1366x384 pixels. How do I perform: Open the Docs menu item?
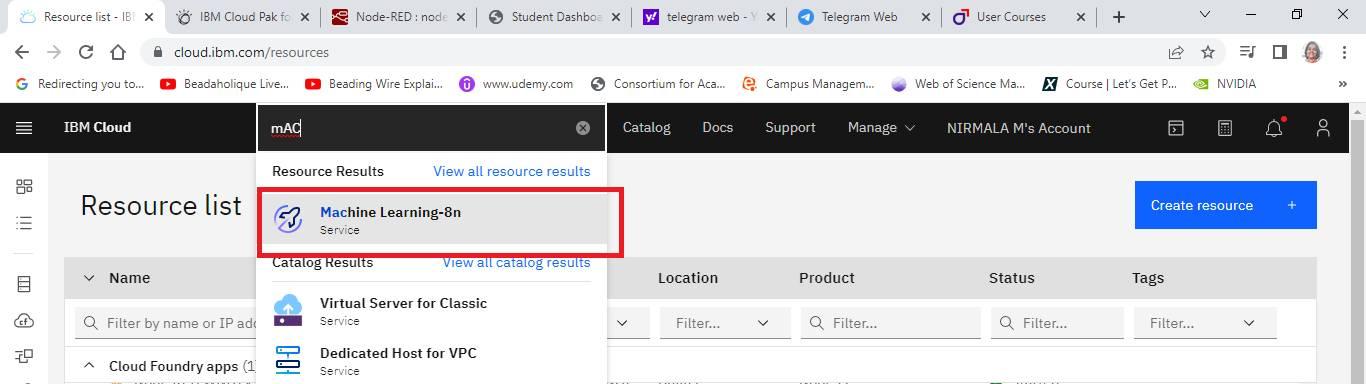click(718, 128)
